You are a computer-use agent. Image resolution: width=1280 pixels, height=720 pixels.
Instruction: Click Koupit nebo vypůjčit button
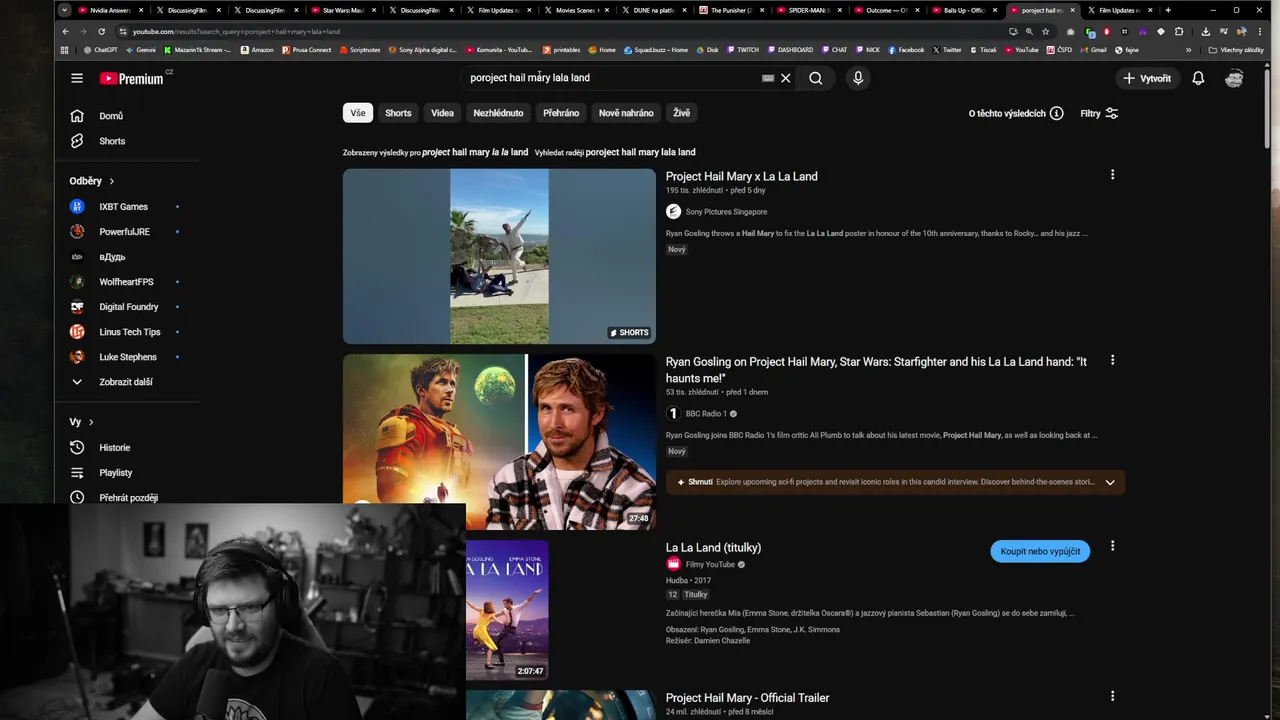pos(1040,551)
